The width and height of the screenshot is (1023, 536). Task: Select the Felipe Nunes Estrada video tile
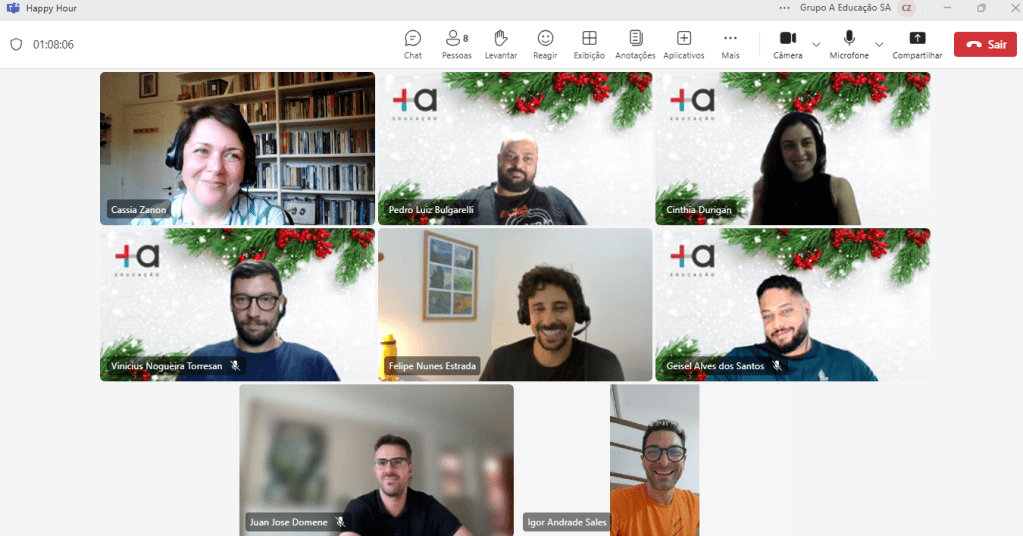(515, 304)
